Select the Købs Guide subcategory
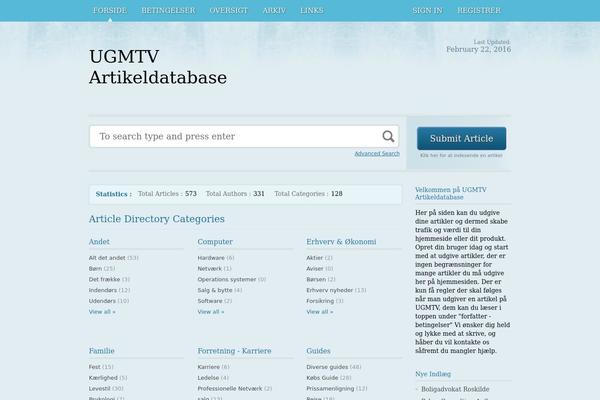 [322, 378]
